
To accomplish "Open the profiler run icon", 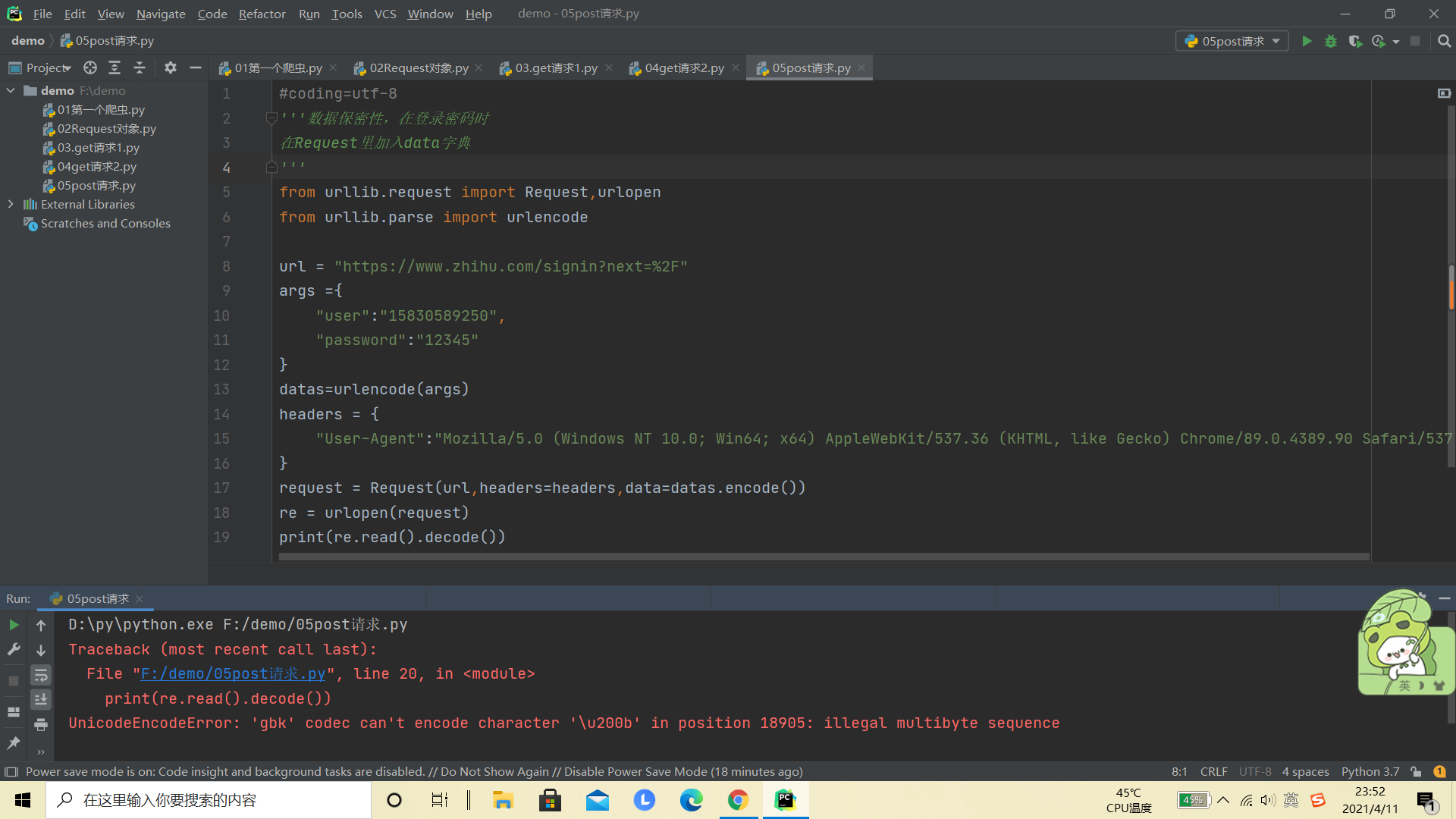I will 1379,41.
